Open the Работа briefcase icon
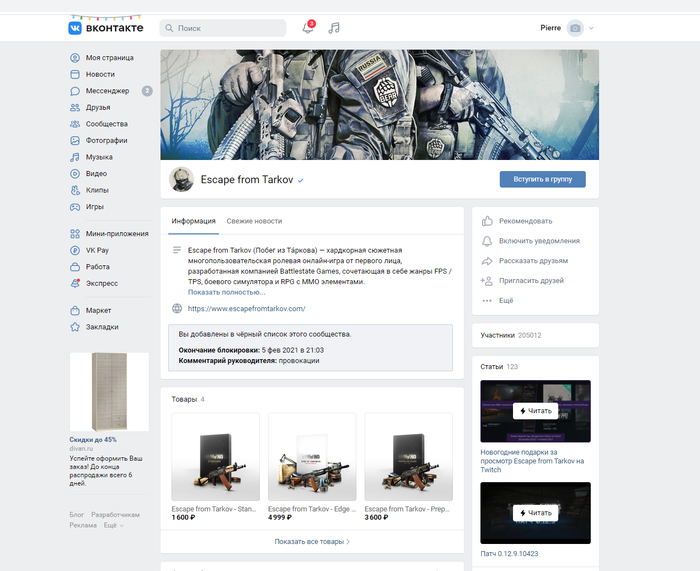Image resolution: width=700 pixels, height=571 pixels. (75, 267)
